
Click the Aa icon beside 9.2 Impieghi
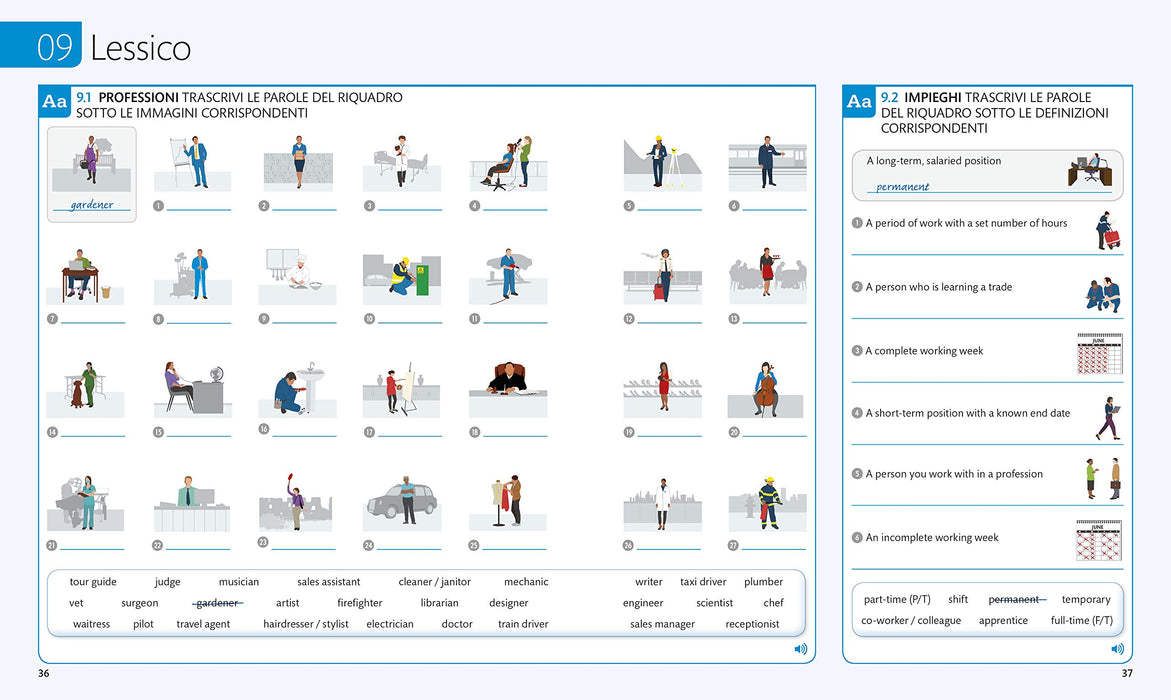[859, 102]
